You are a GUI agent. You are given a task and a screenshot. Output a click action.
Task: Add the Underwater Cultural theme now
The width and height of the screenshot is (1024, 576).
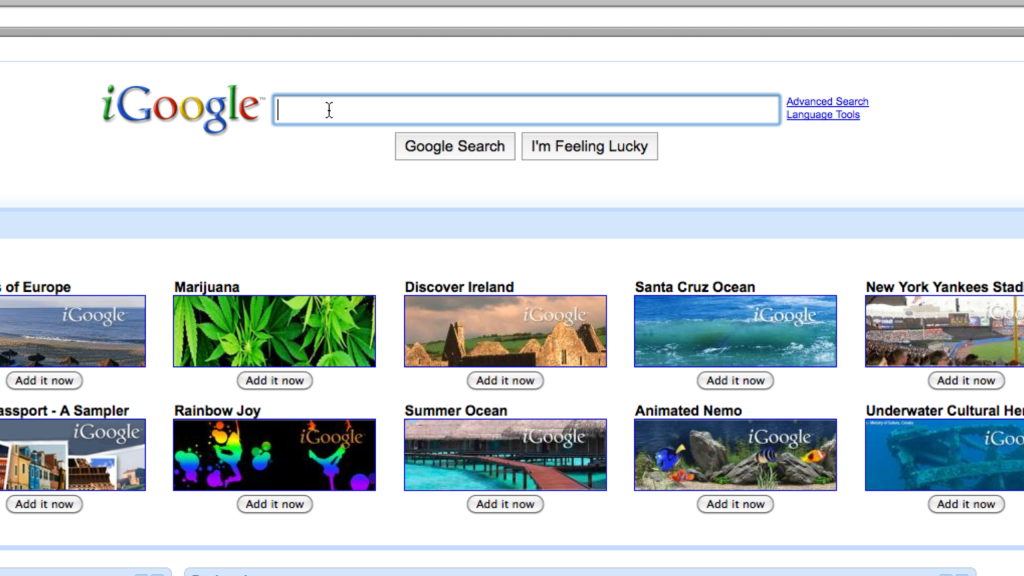[966, 504]
